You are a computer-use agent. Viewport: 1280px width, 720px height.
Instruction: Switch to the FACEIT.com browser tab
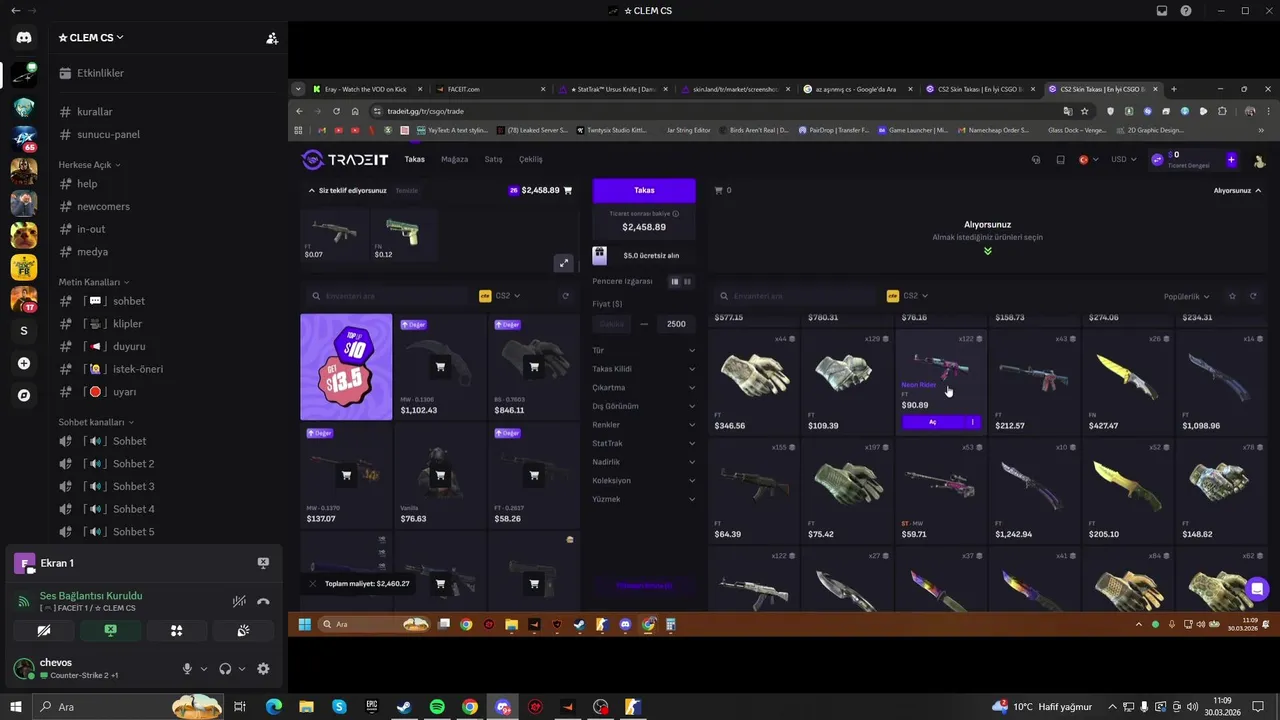point(488,89)
